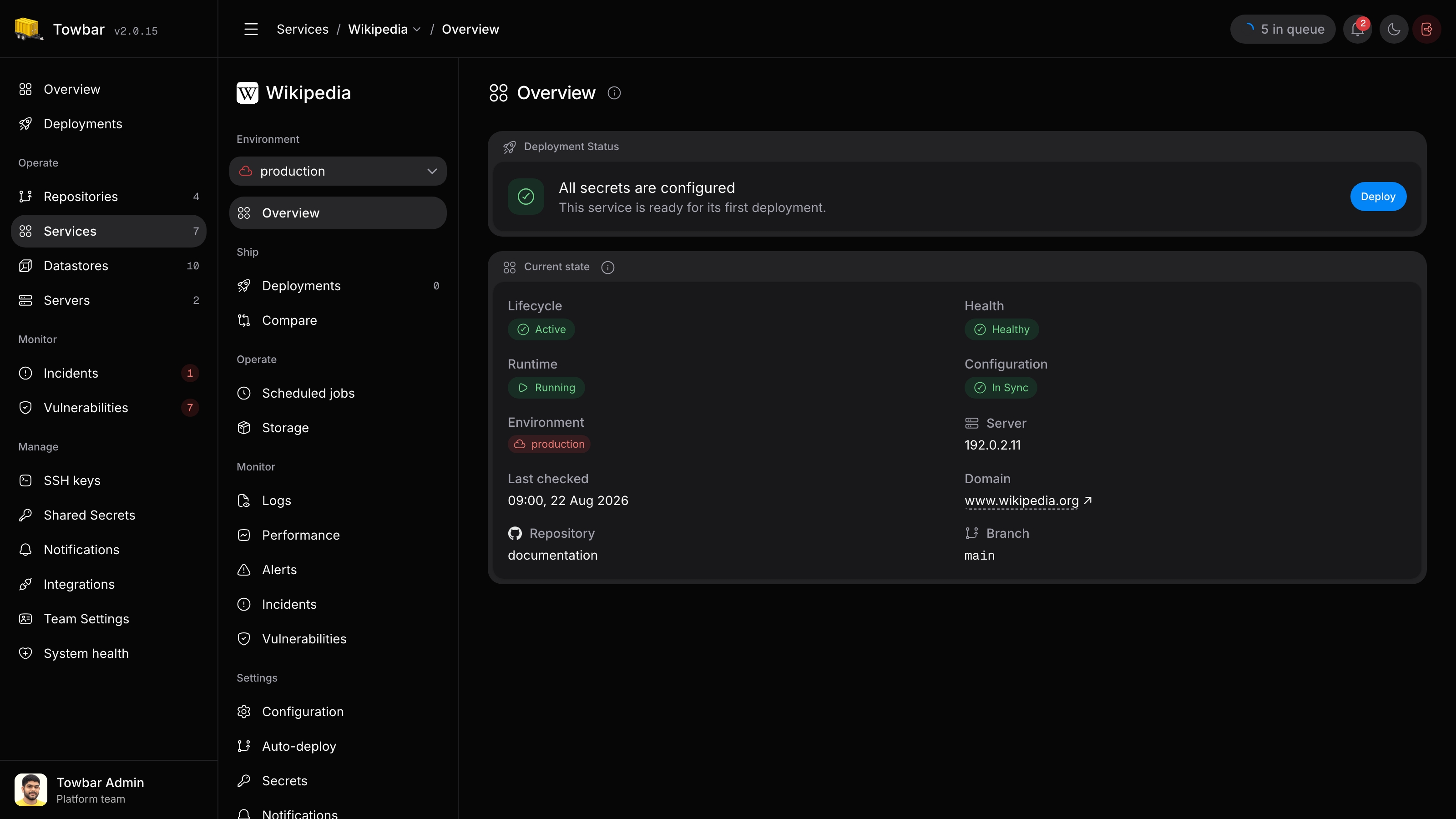Open Team Settings page
The height and width of the screenshot is (819, 1456).
[x=109, y=619]
